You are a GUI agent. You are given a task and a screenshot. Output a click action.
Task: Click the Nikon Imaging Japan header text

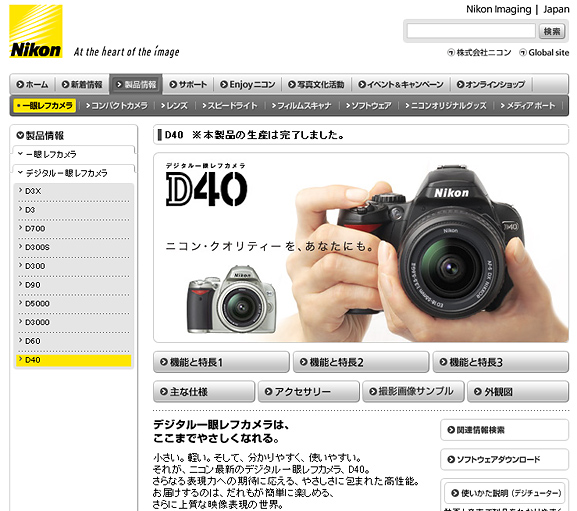(517, 9)
